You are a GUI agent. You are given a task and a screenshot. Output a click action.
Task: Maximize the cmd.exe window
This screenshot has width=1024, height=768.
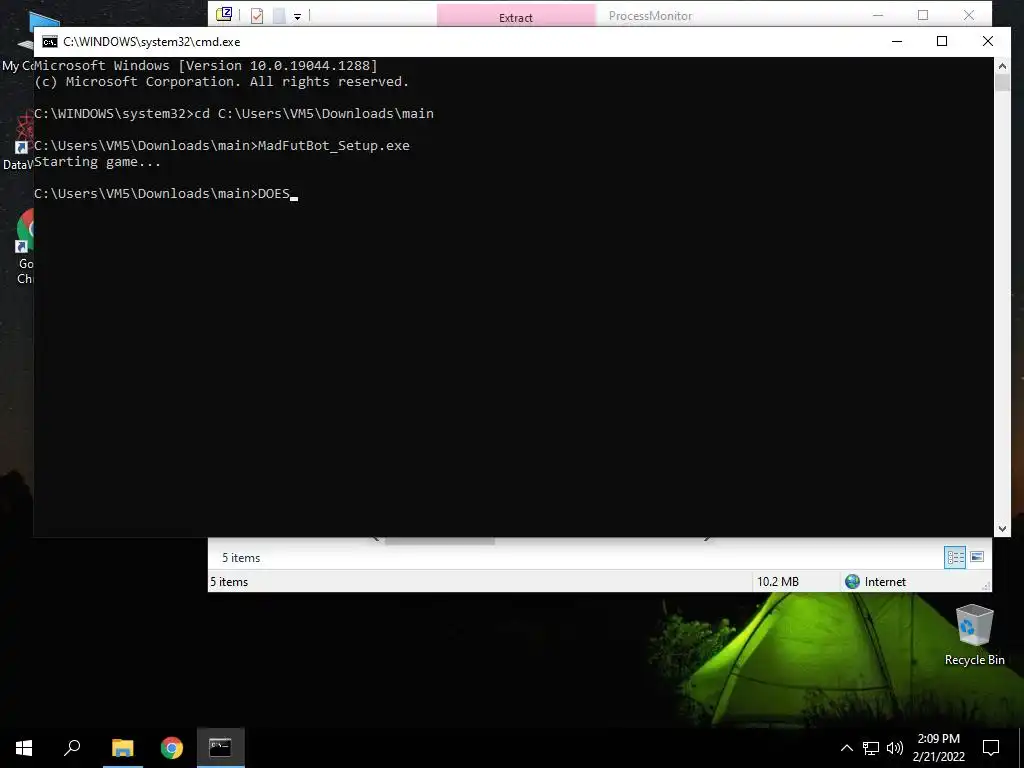click(x=942, y=41)
